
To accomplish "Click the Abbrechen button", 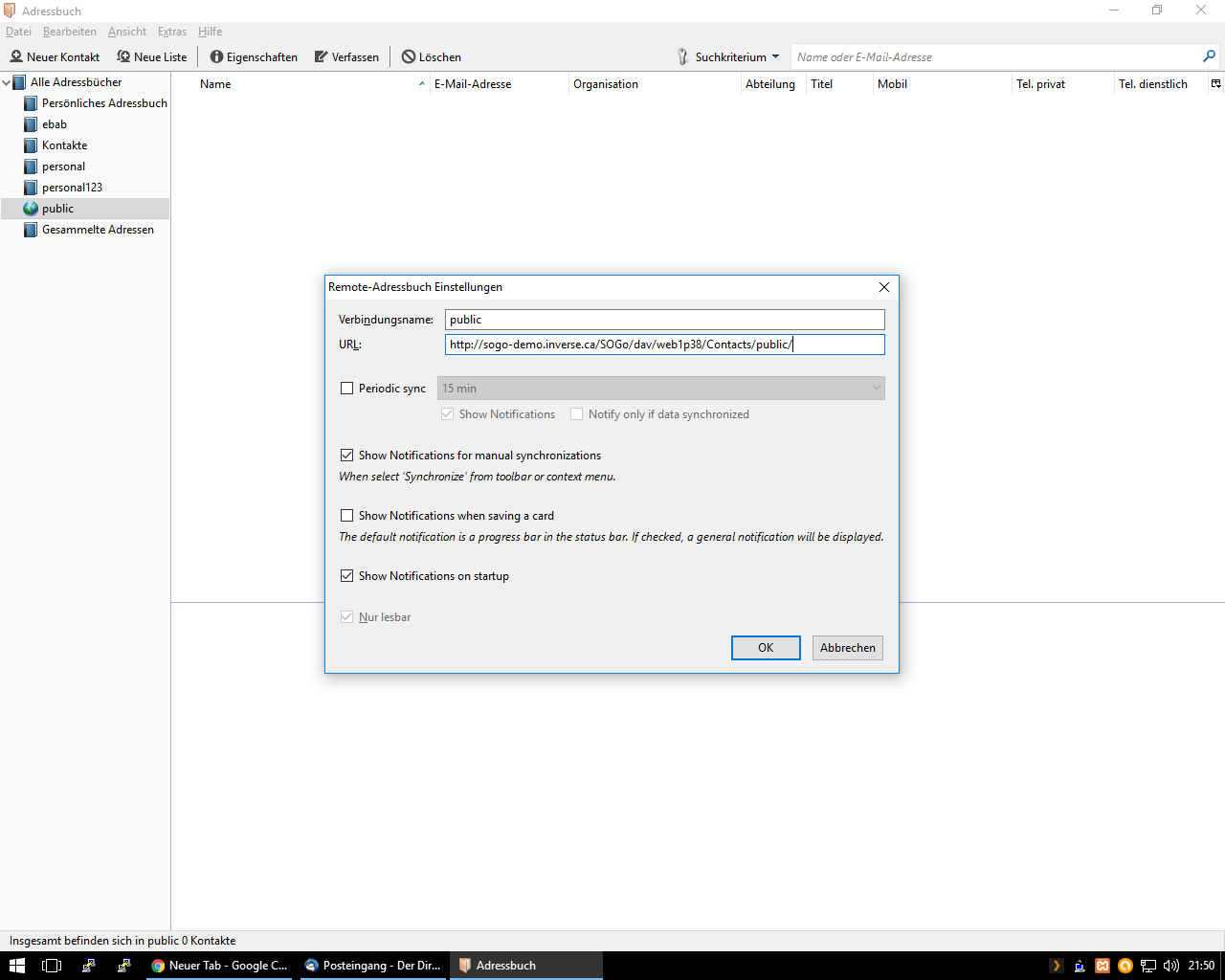I will click(847, 648).
